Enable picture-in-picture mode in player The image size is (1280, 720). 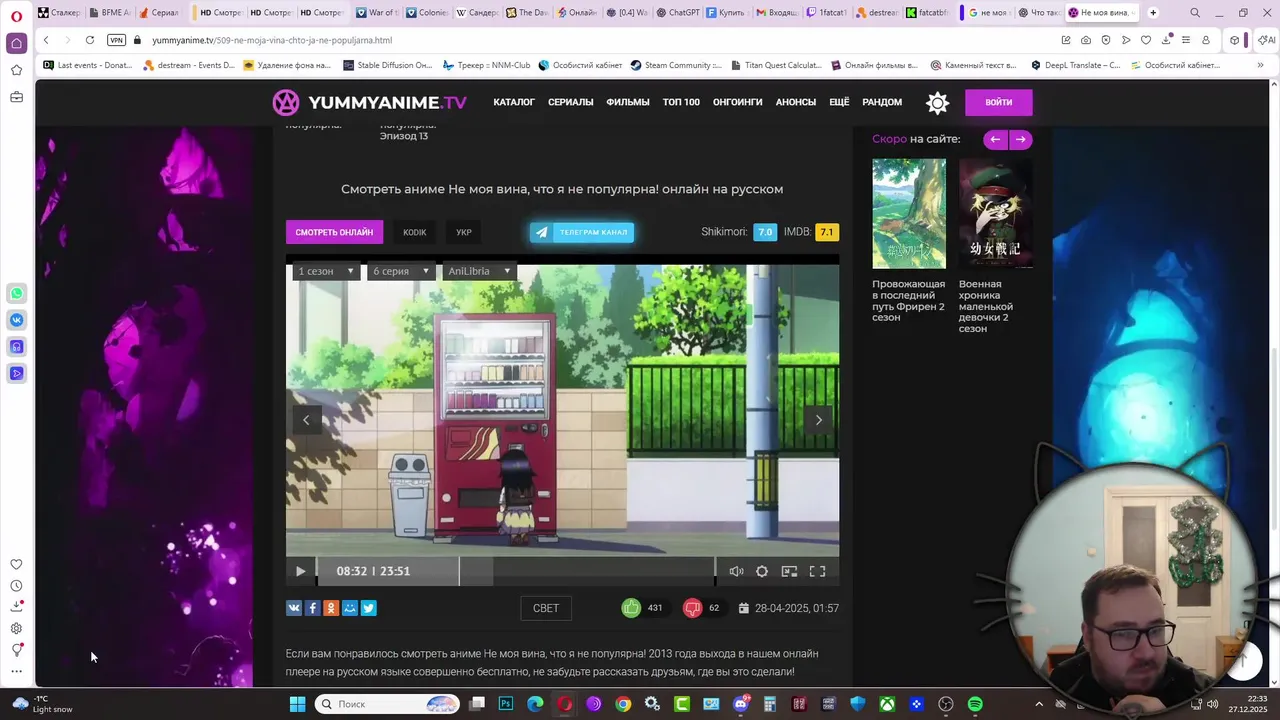tap(789, 571)
